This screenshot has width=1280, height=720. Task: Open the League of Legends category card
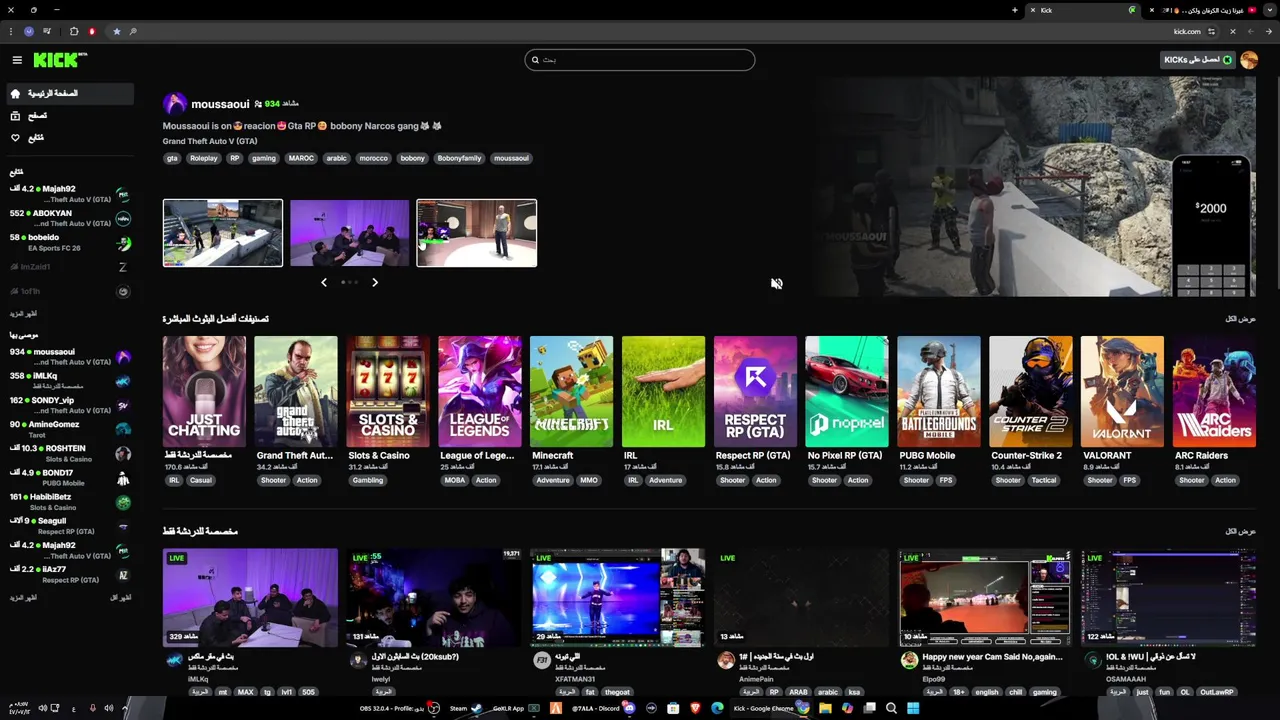point(480,391)
